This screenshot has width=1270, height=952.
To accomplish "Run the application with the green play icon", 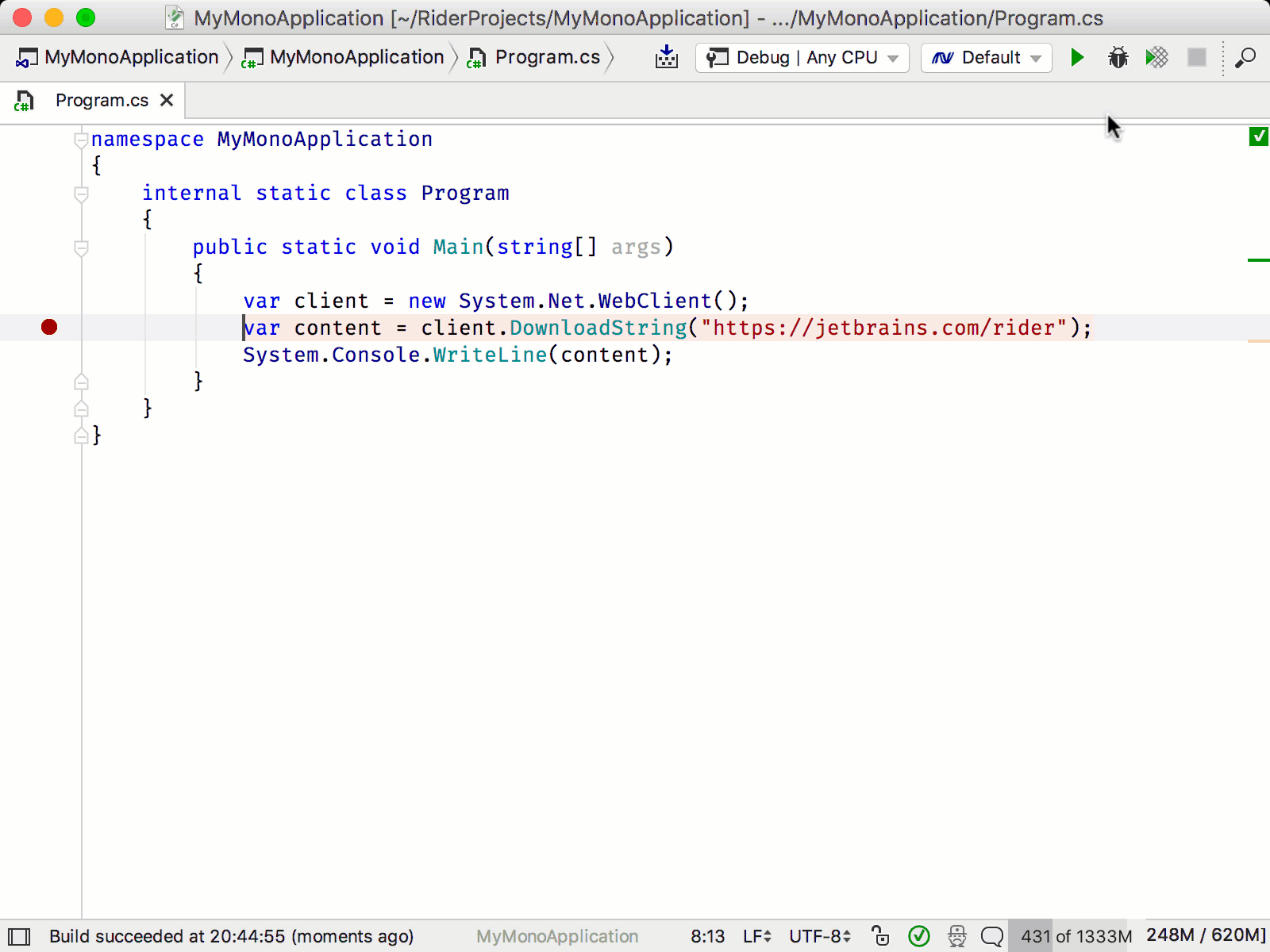I will (1077, 57).
